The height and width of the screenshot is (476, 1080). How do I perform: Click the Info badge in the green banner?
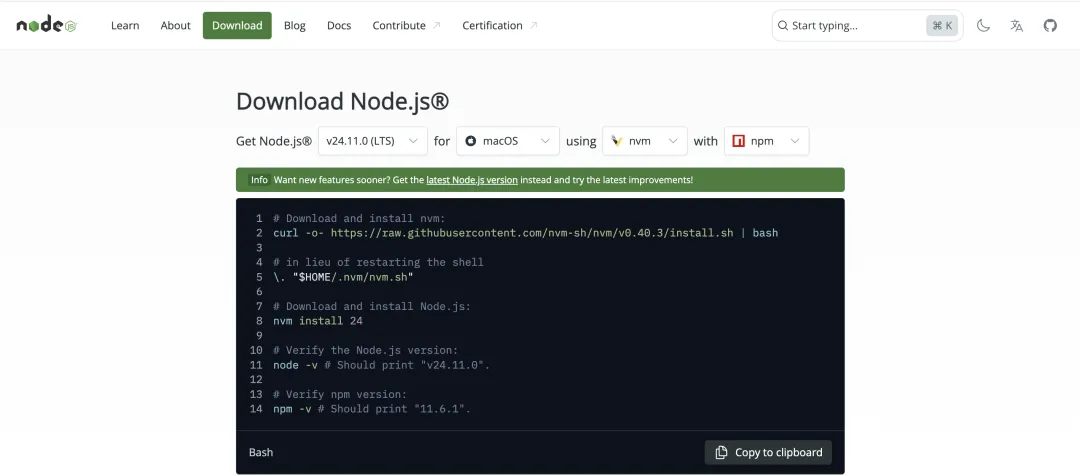pos(259,180)
